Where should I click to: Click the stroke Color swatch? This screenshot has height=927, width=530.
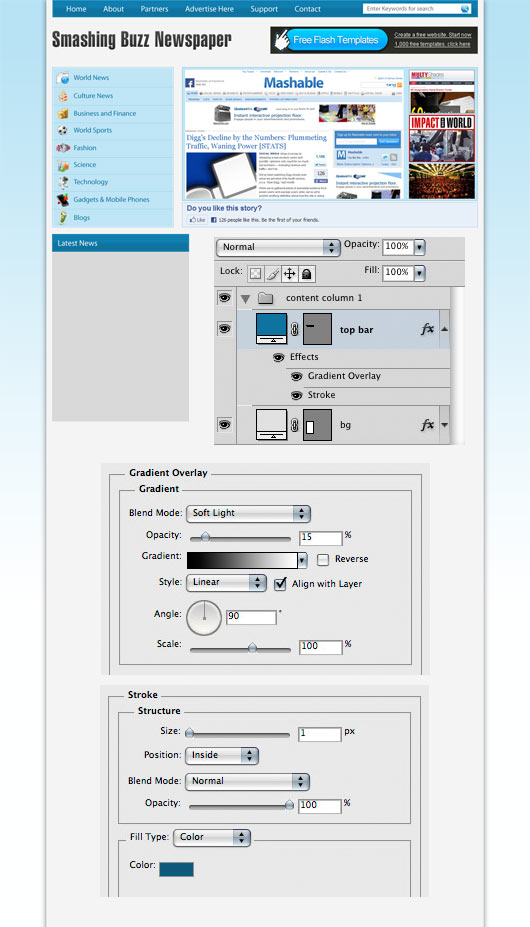(x=176, y=869)
